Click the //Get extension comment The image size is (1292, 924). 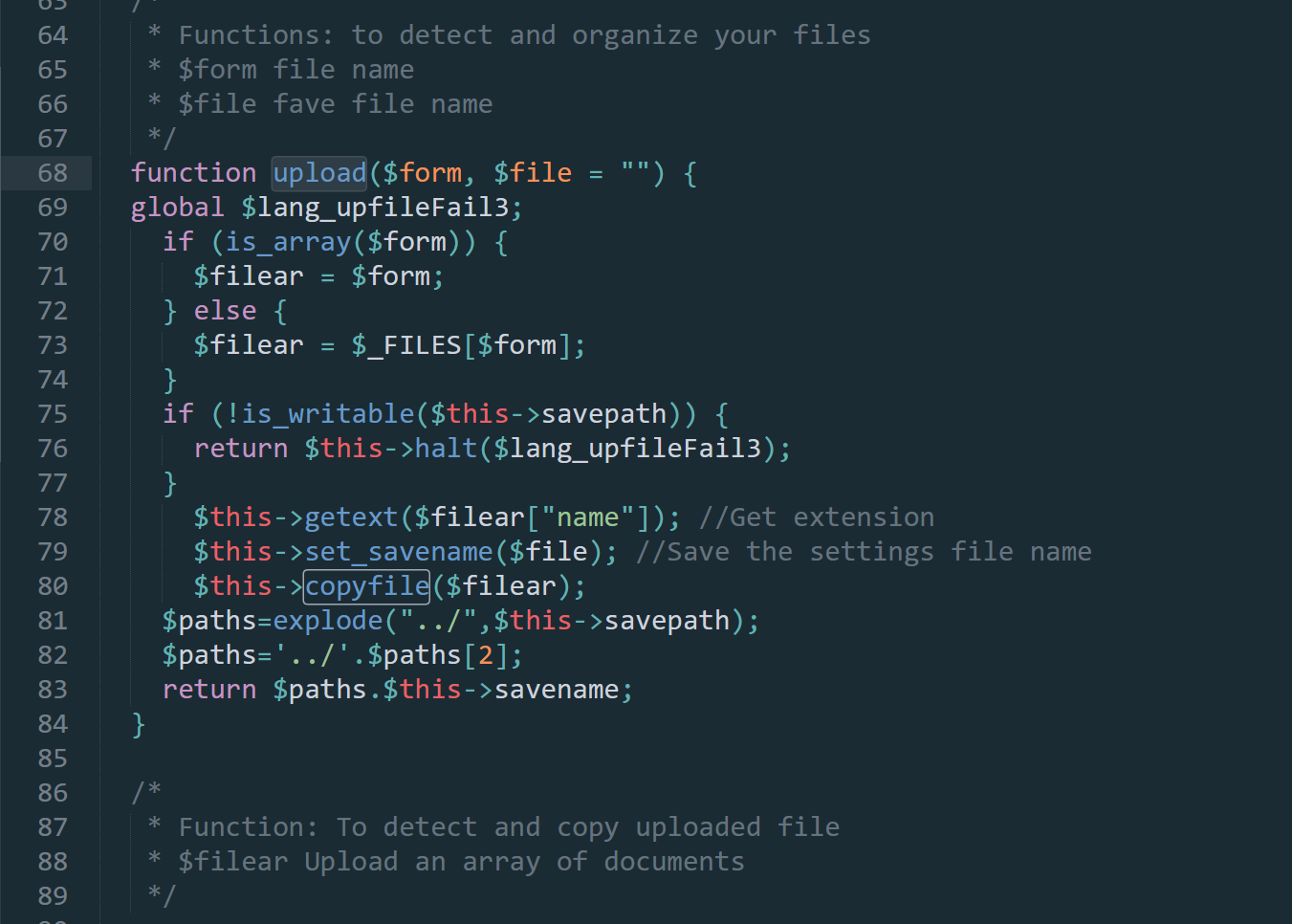coord(817,517)
